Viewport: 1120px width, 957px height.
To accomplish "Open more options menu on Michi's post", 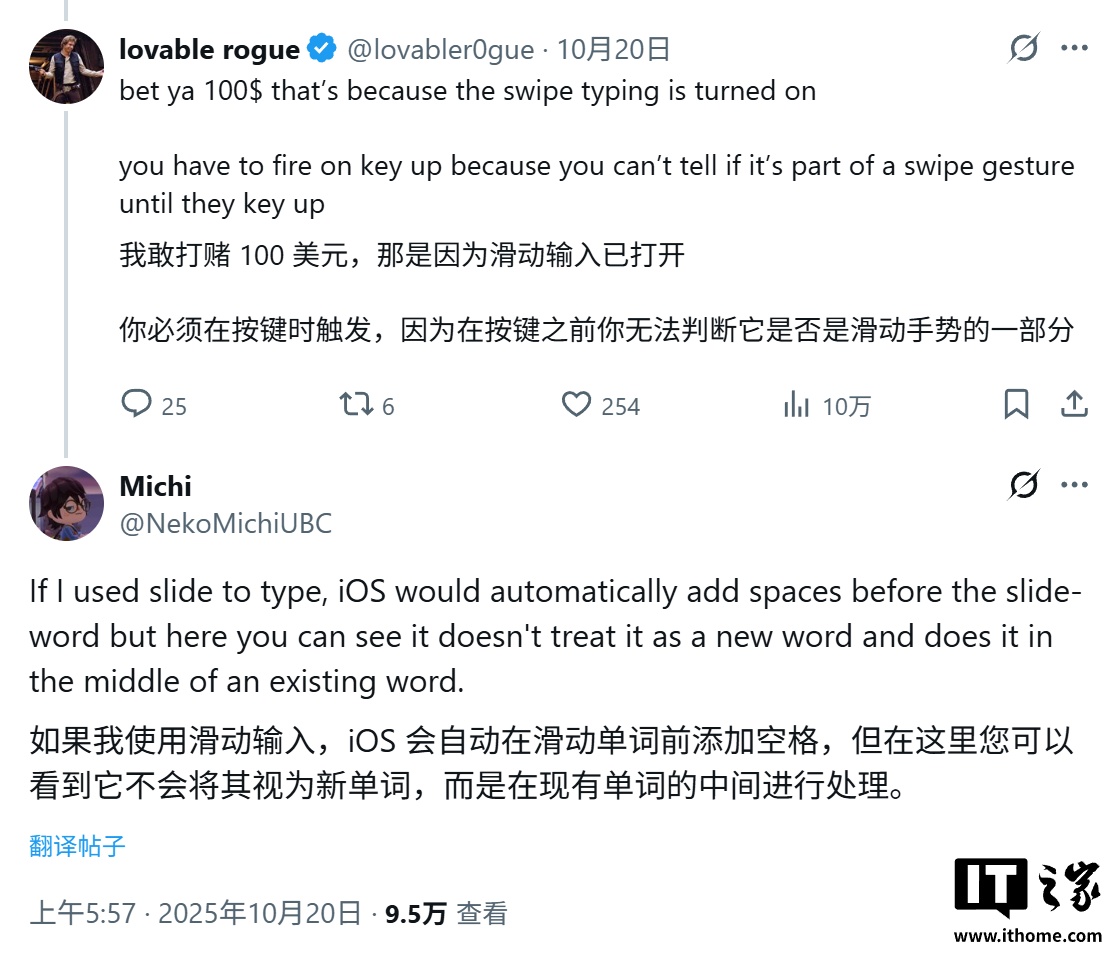I will click(x=1074, y=485).
